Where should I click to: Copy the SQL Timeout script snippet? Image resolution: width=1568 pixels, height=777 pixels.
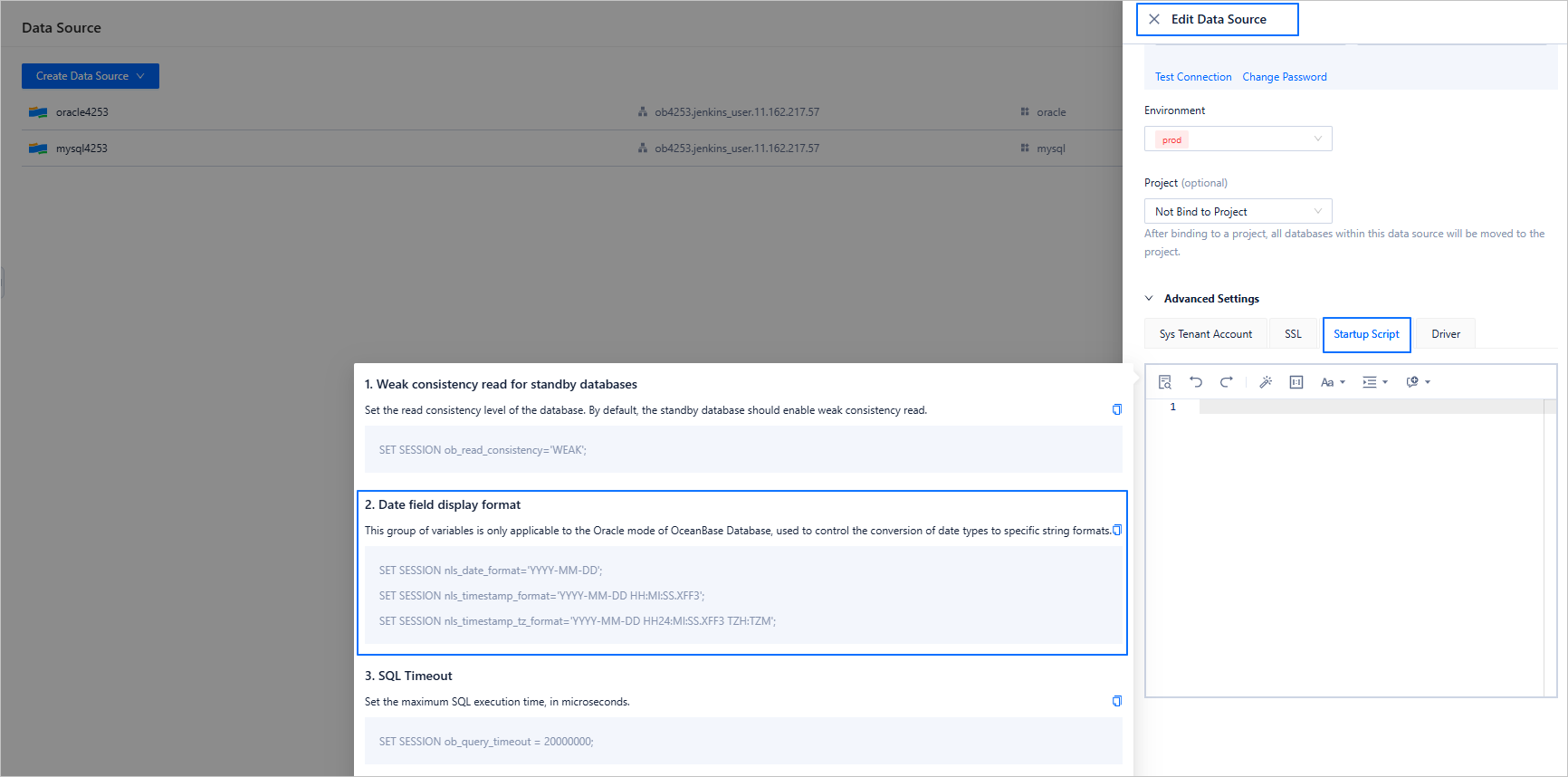(1117, 701)
